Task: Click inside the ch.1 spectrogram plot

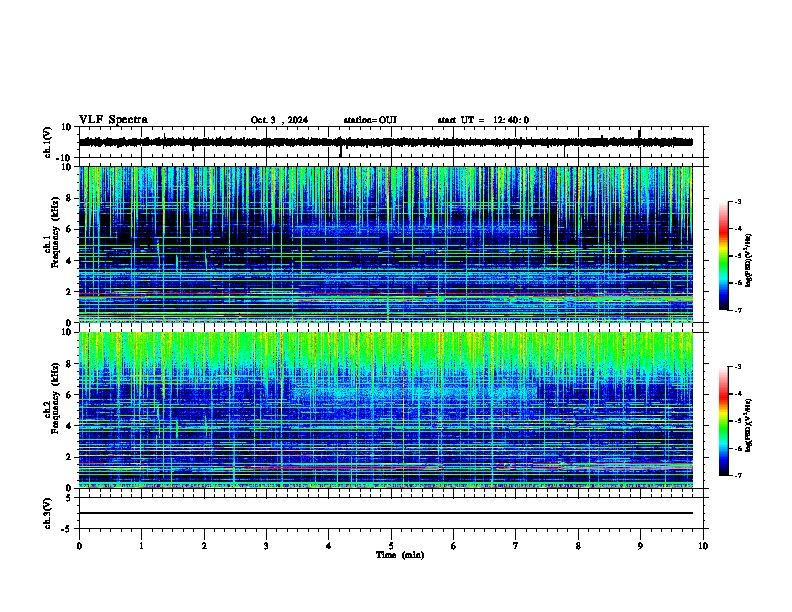Action: pos(386,244)
